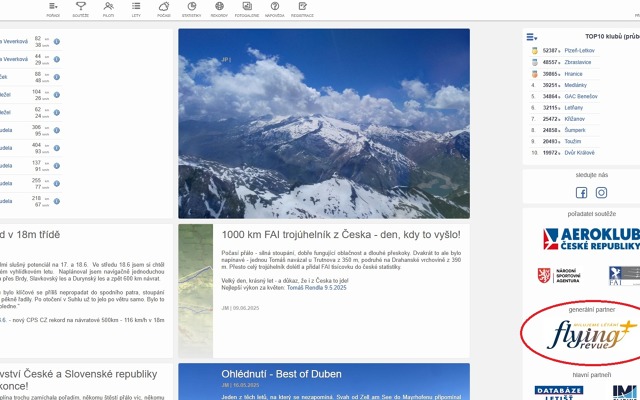Open the Registrace edit icon
This screenshot has height=400, width=640.
pyautogui.click(x=302, y=6)
